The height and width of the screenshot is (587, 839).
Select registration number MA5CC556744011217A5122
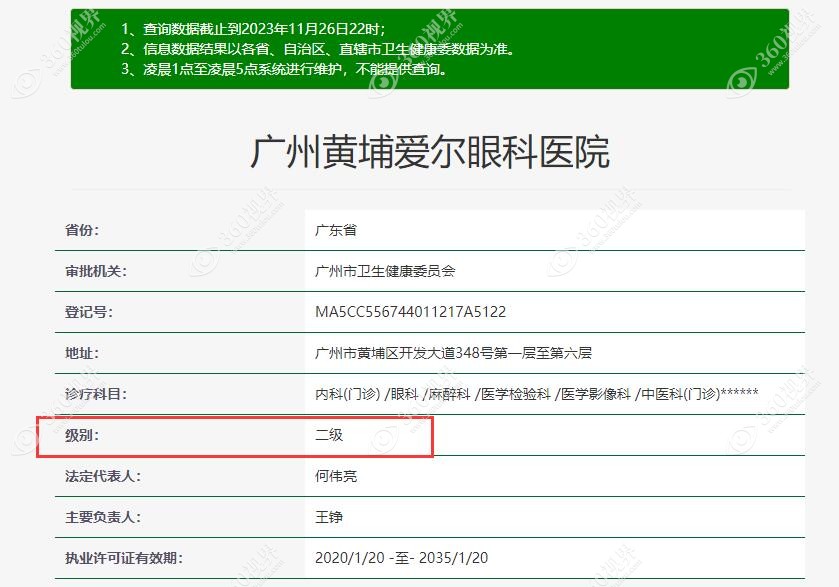coord(410,312)
